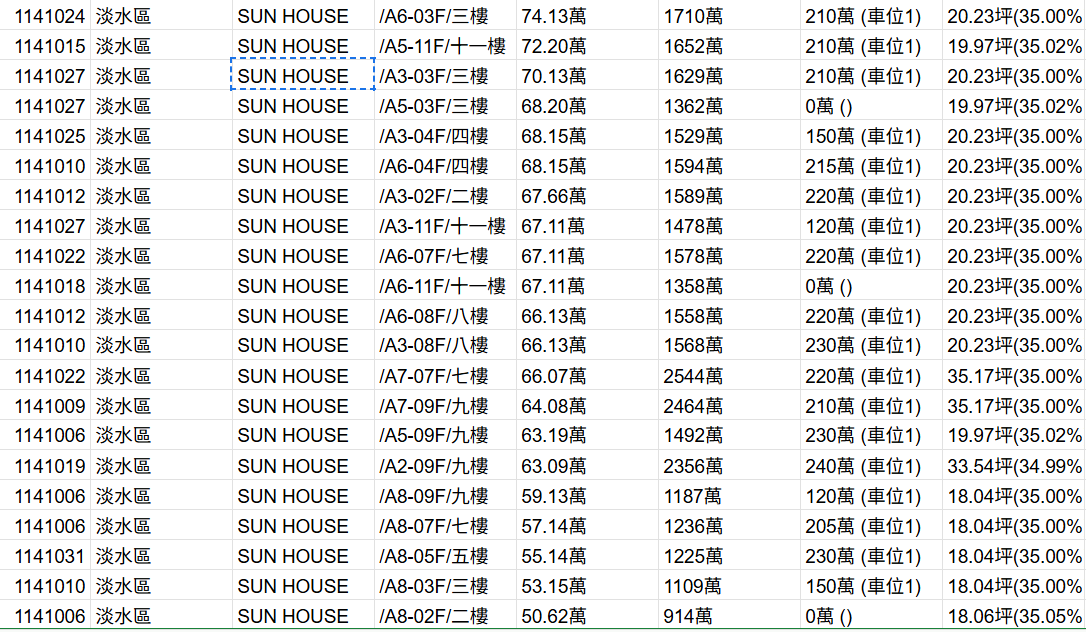This screenshot has width=1086, height=632.
Task: Click cell /A6-11F/十一樓
Action: 445,285
